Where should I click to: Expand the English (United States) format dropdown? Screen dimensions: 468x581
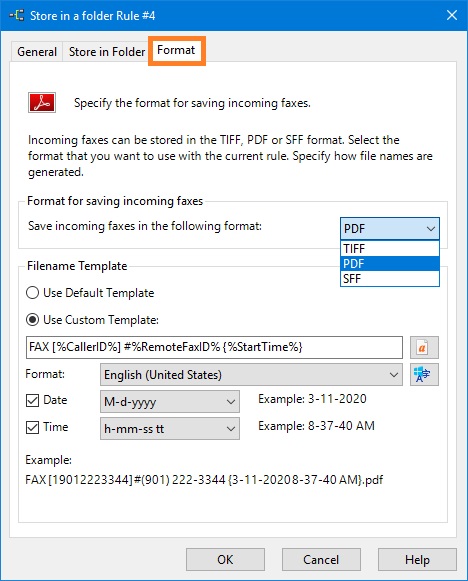tap(251, 375)
